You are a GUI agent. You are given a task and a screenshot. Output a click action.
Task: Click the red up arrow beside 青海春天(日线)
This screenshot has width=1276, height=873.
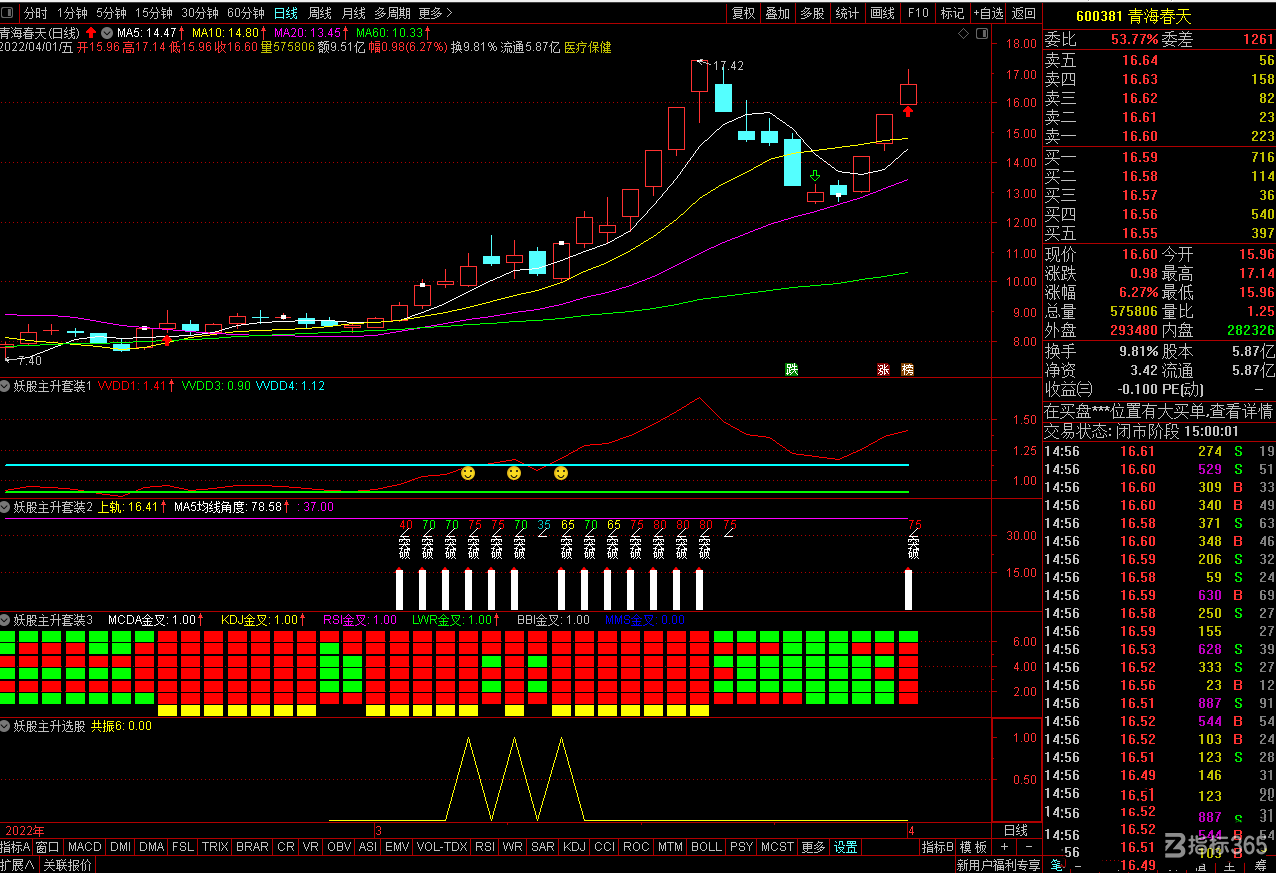coord(90,32)
